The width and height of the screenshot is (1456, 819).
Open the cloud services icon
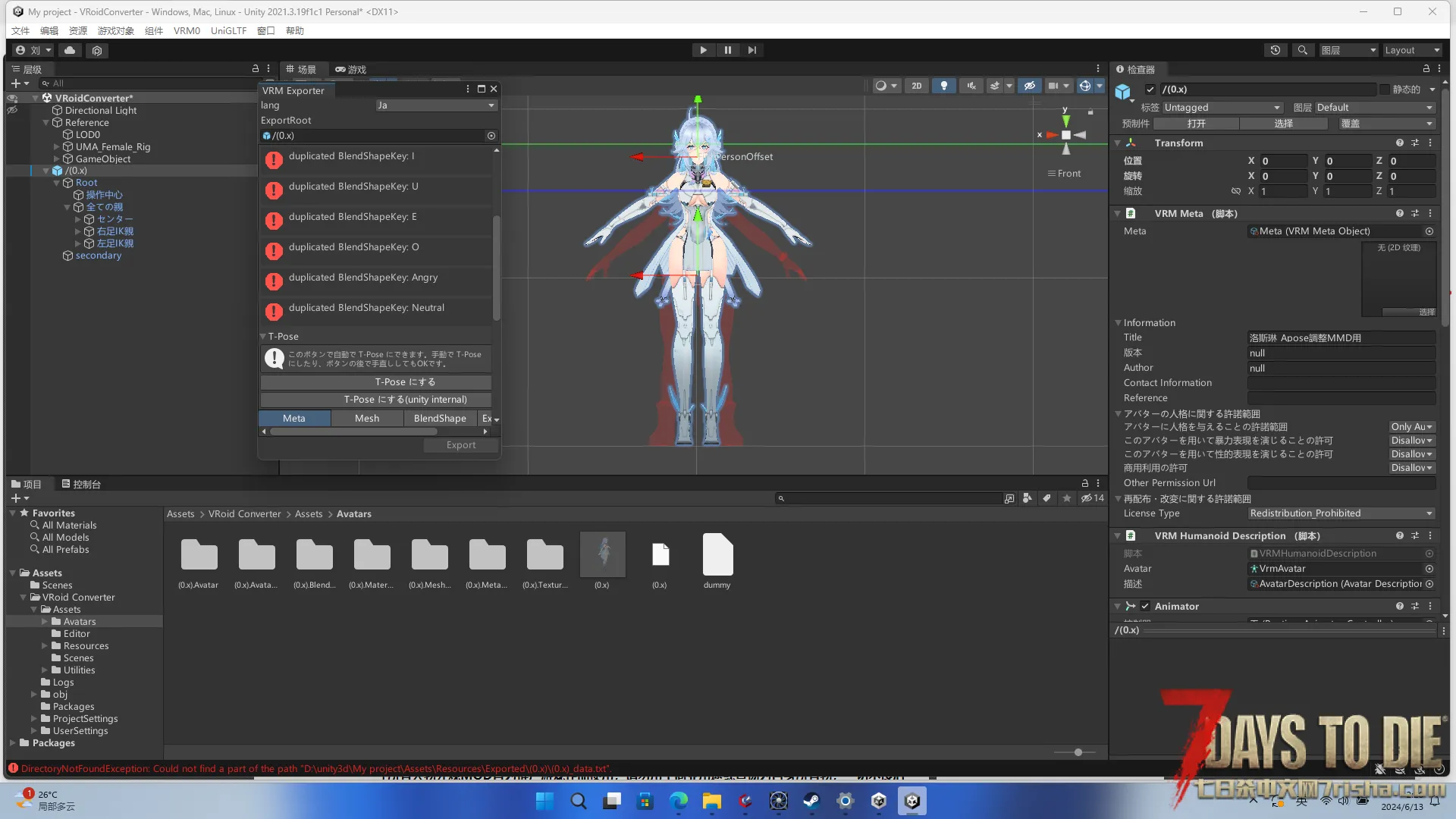tap(70, 50)
